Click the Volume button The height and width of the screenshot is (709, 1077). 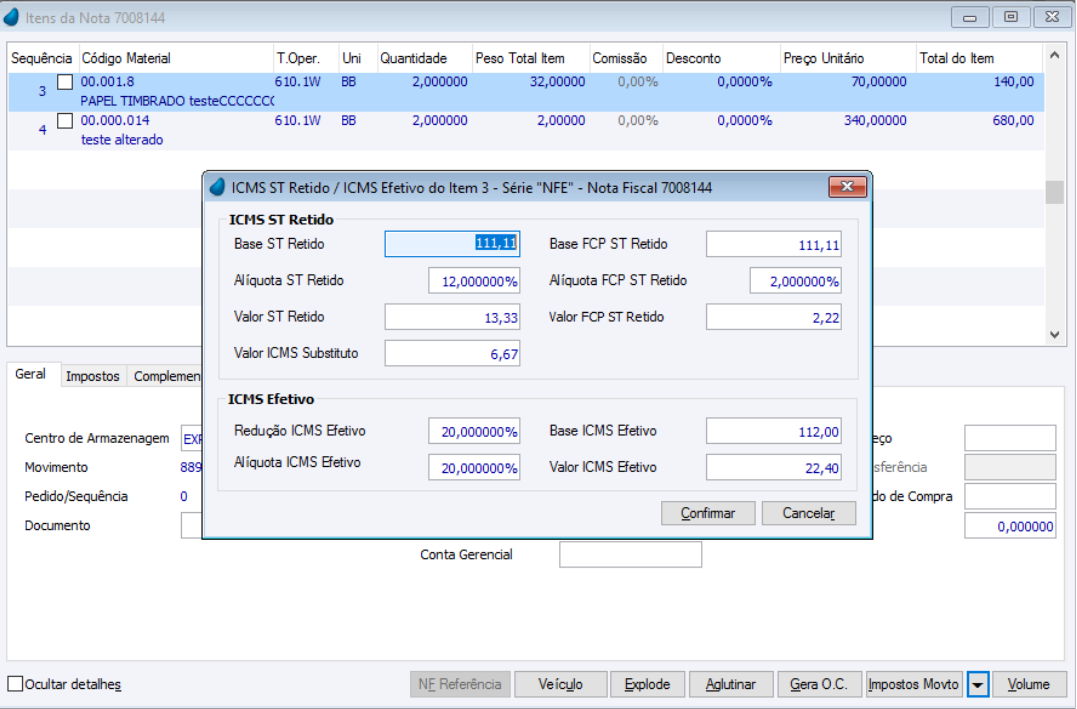[x=1028, y=684]
